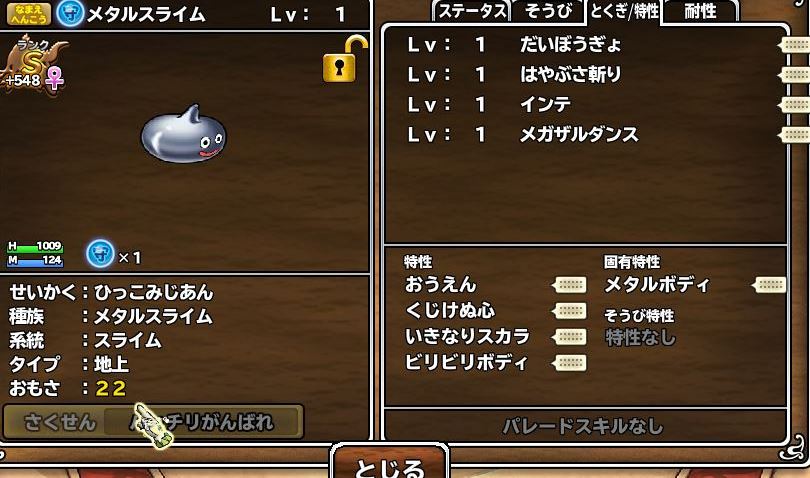Show details tag for くじけぬ心 trait
810x478 pixels.
click(x=569, y=311)
